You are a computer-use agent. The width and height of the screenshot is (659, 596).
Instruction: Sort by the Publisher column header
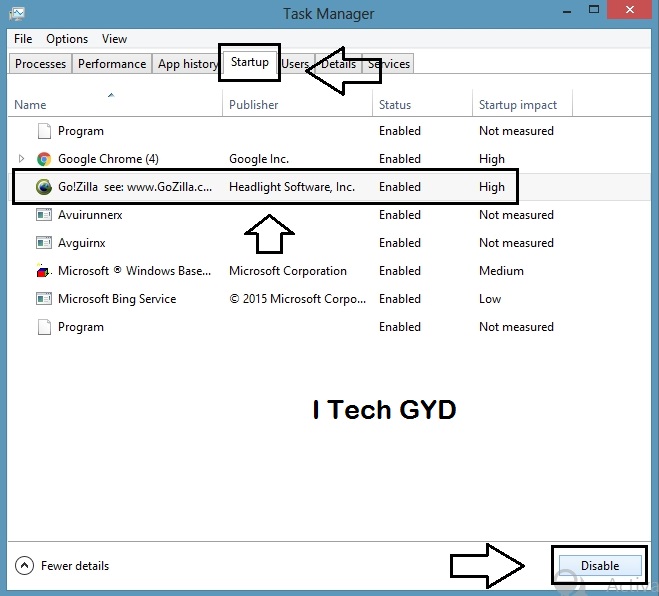pos(253,105)
